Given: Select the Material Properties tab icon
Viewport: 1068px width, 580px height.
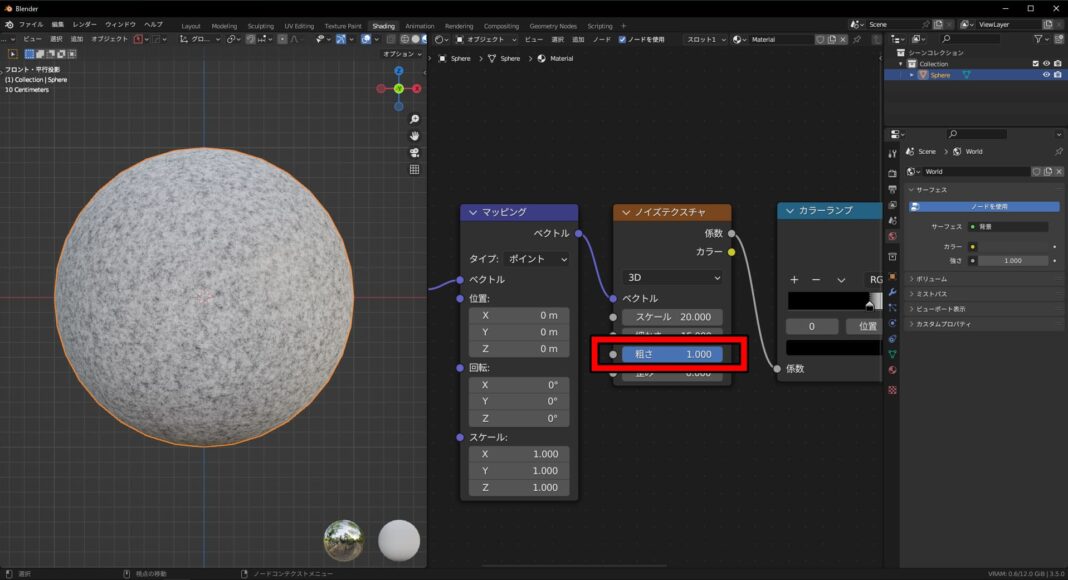Looking at the screenshot, I should (894, 369).
